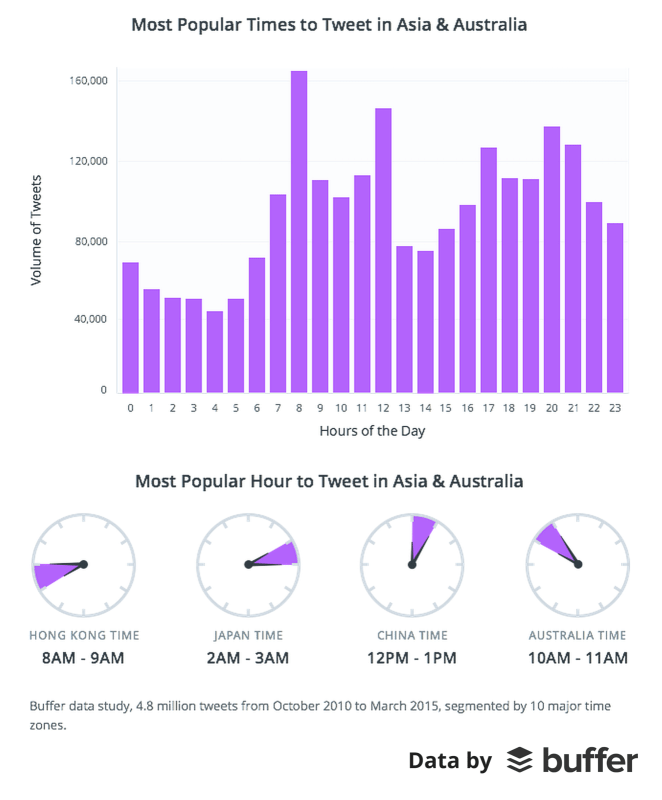The image size is (662, 800).
Task: Click the 160,000 y-axis label
Action: coord(89,81)
